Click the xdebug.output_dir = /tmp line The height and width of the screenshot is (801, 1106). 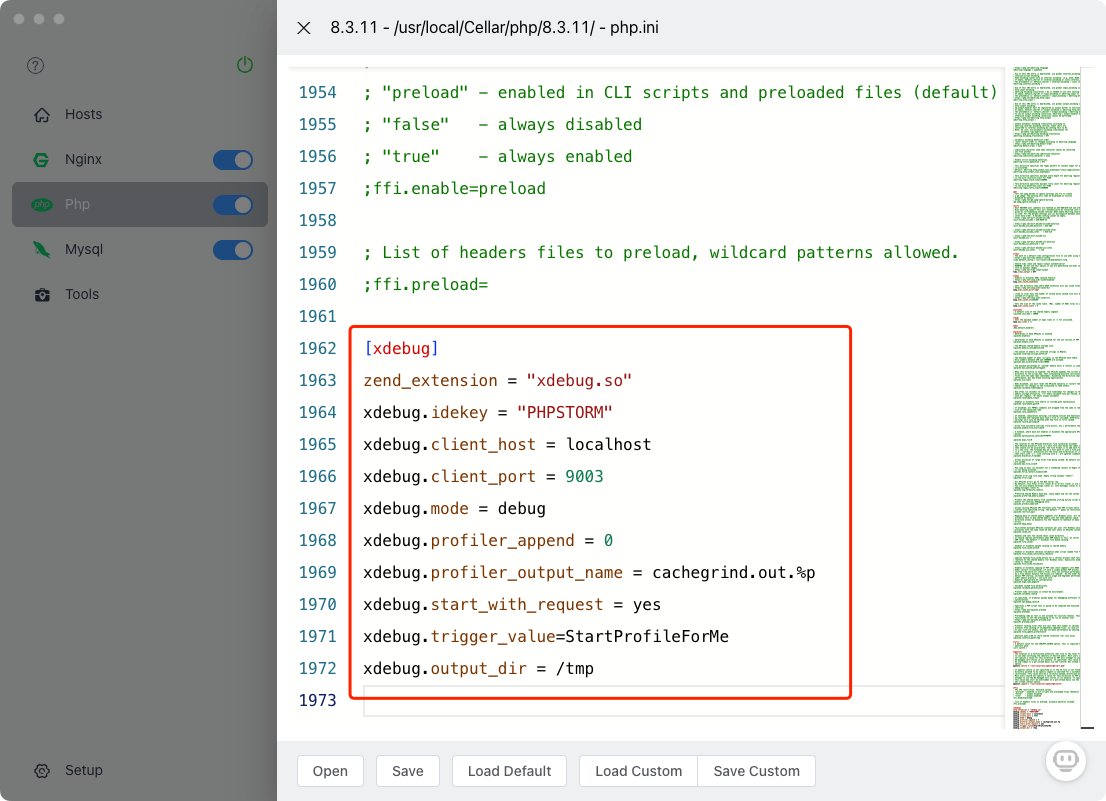click(478, 669)
